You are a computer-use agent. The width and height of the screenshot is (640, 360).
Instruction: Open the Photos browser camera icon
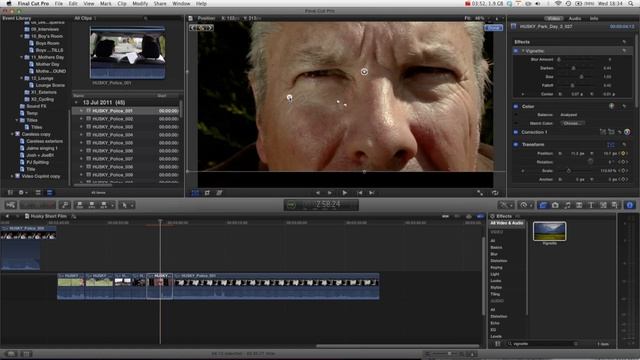click(555, 205)
